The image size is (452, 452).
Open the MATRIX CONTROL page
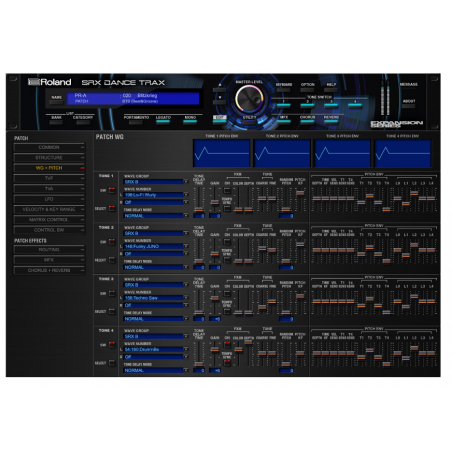(49, 220)
